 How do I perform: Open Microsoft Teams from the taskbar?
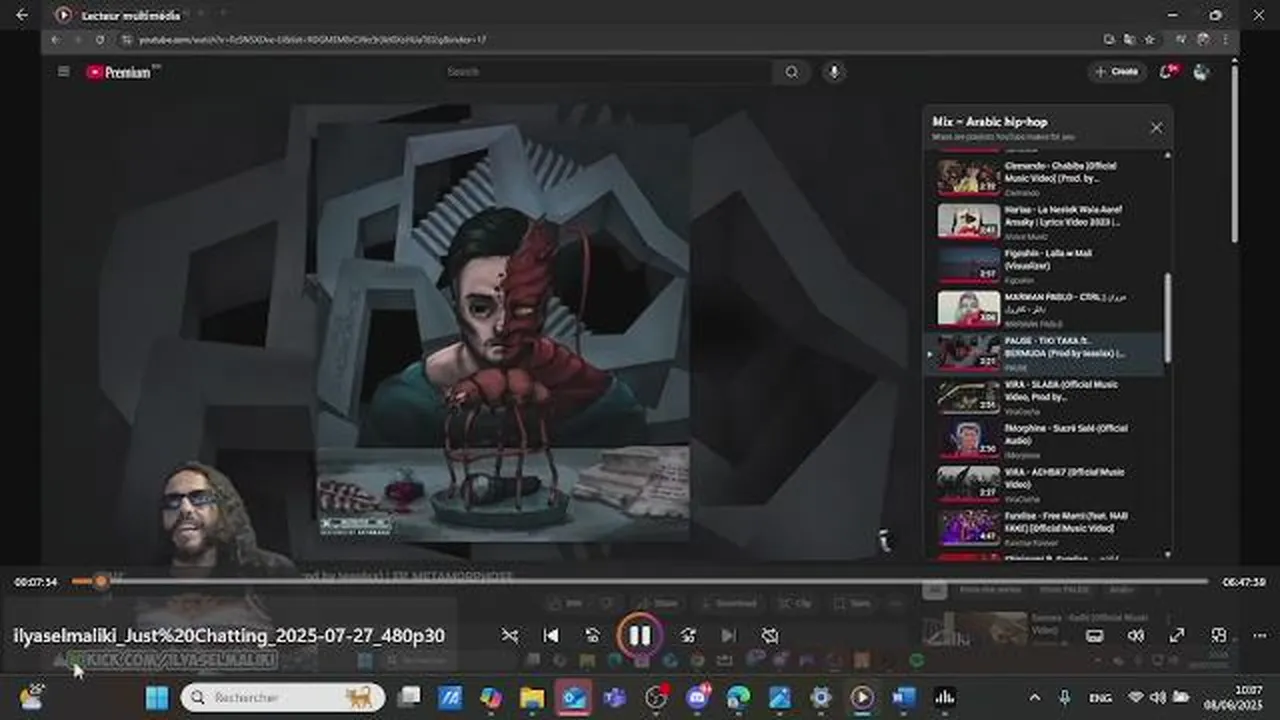pyautogui.click(x=615, y=697)
